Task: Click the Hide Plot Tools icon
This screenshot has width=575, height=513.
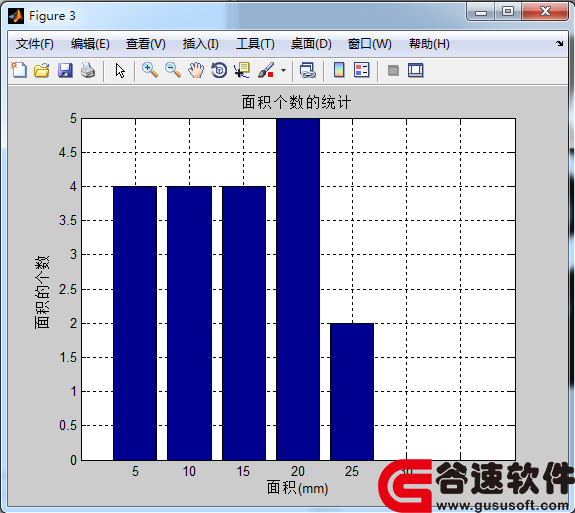Action: coord(393,70)
